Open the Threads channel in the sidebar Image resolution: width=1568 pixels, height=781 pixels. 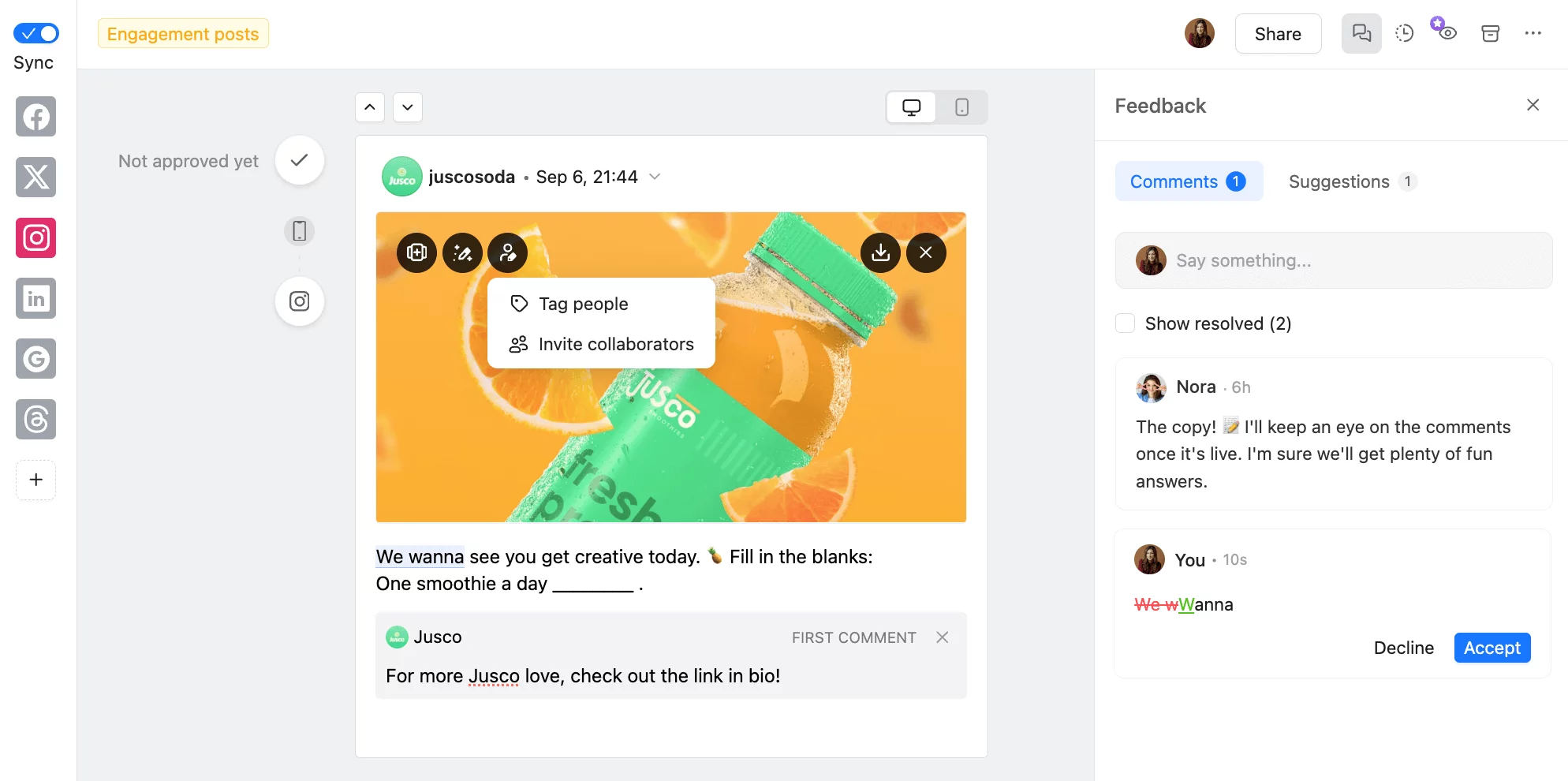[35, 420]
